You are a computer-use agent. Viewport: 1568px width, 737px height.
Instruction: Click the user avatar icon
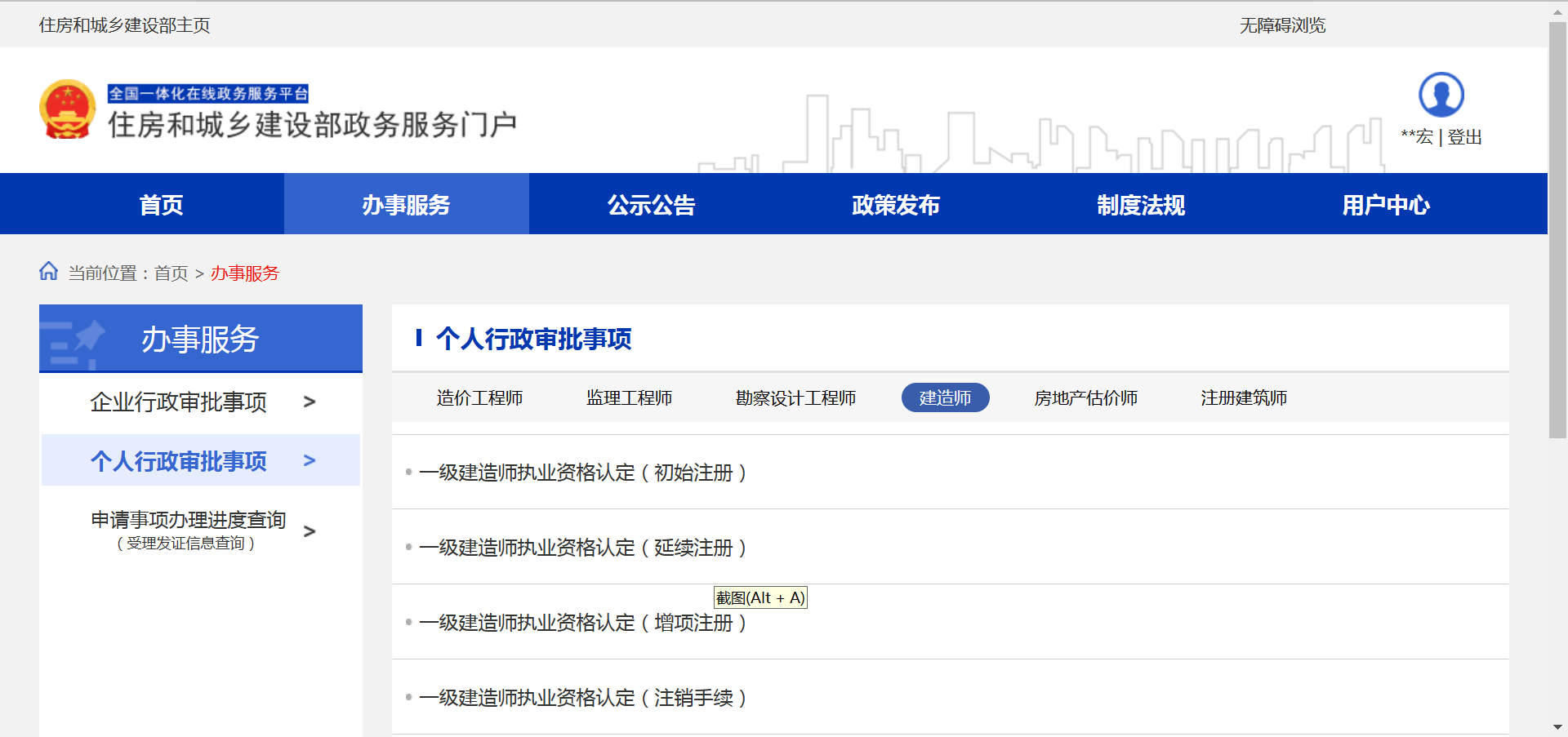(x=1441, y=95)
